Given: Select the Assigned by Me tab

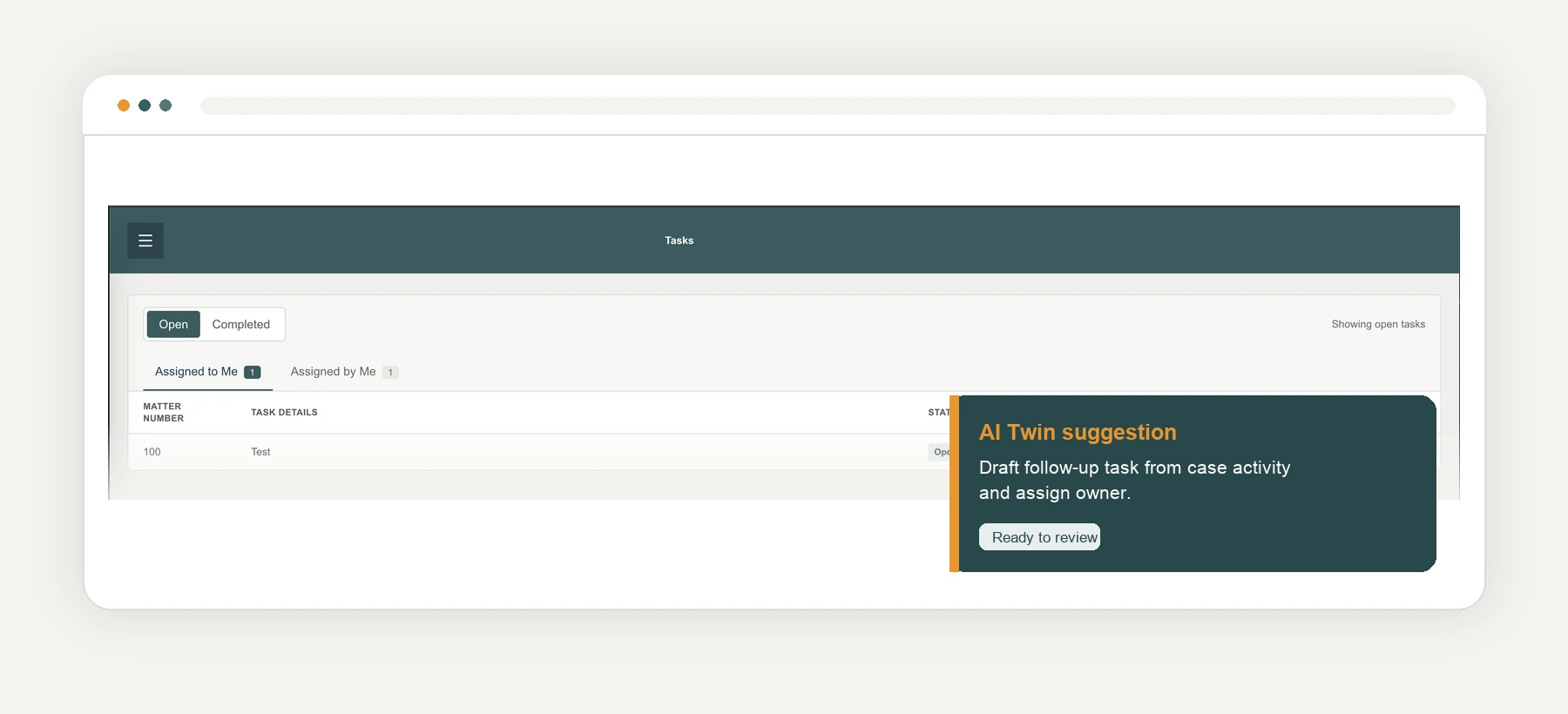Looking at the screenshot, I should 344,372.
